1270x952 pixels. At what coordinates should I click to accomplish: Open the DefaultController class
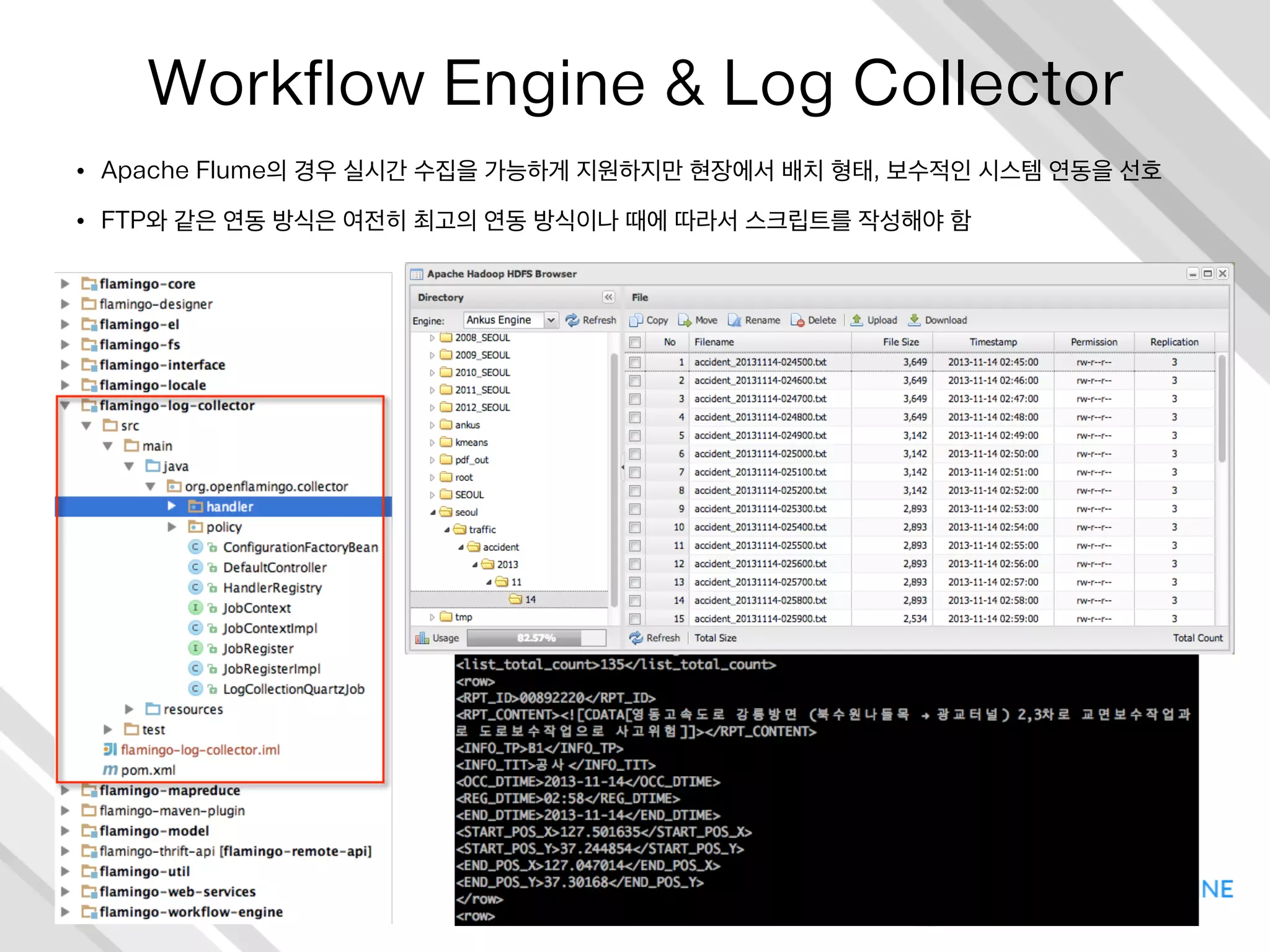(x=274, y=568)
